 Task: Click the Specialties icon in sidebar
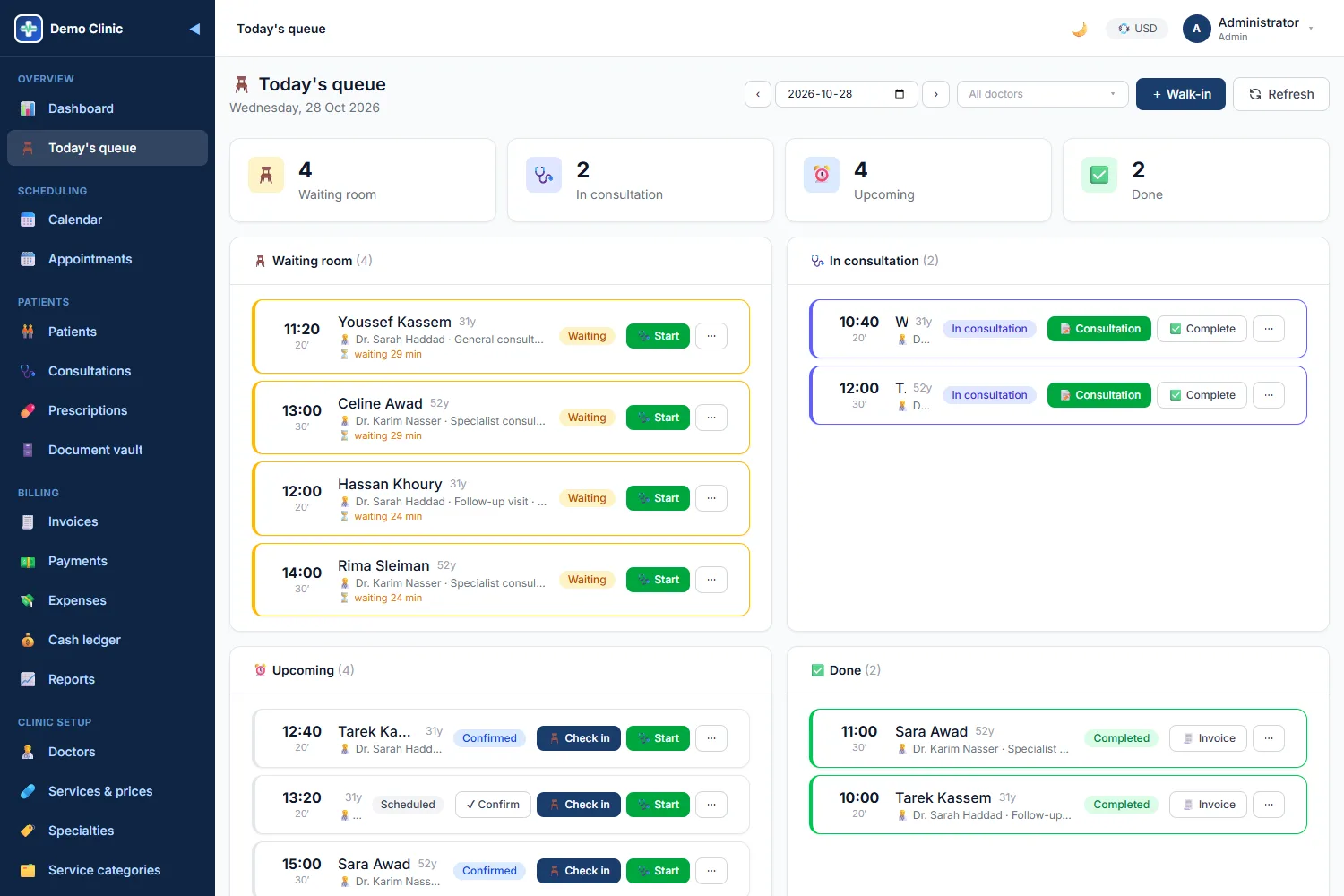[x=28, y=831]
